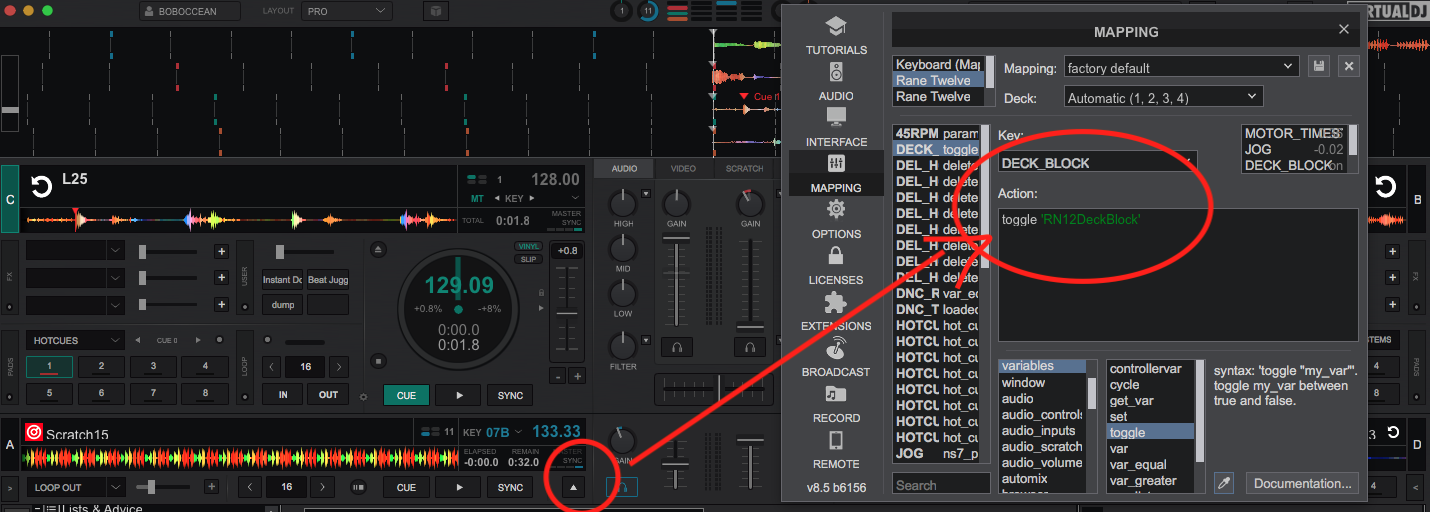Viewport: 1430px width, 512px height.
Task: Open the LOOP OUT dropdown on deck A
Action: click(76, 487)
